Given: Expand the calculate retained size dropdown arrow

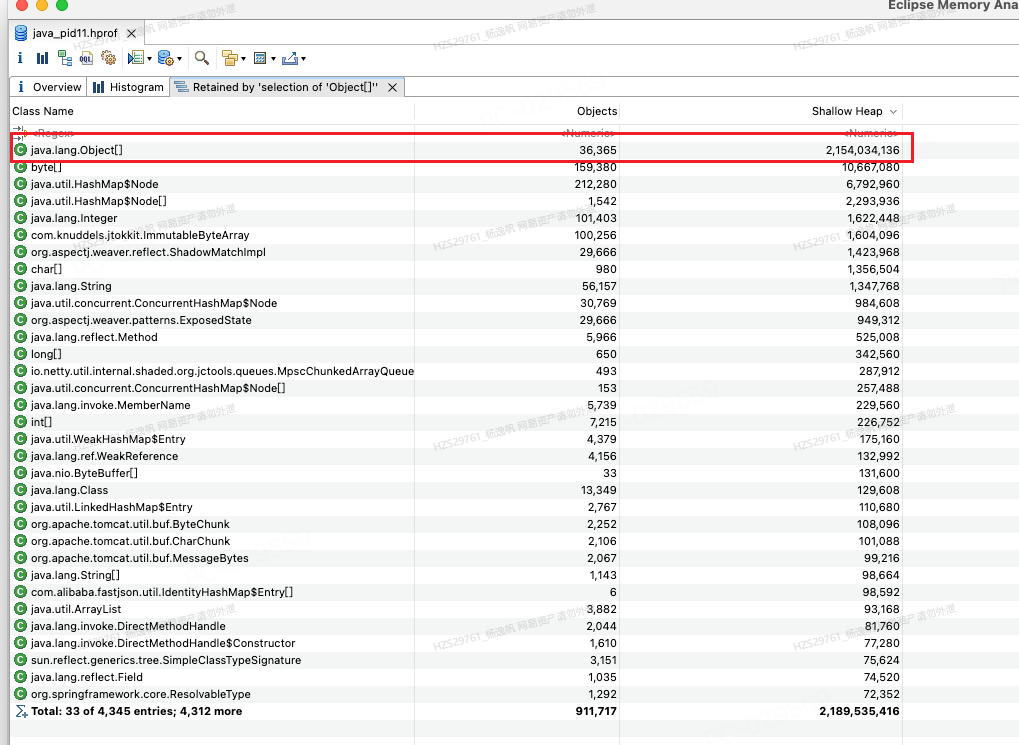Looking at the screenshot, I should (274, 59).
